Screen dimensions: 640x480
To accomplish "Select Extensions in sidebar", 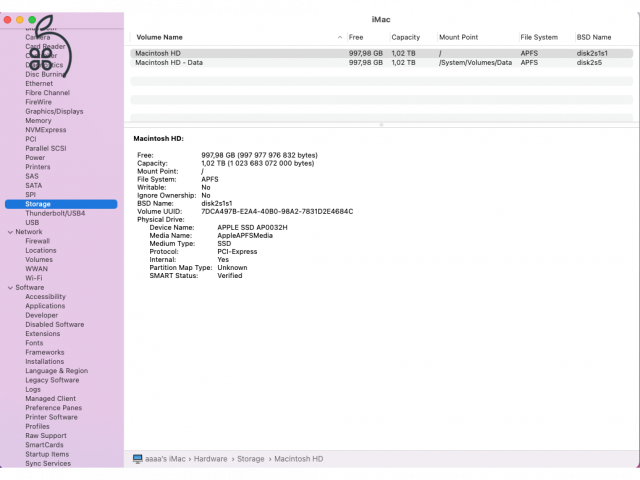I will pos(42,333).
